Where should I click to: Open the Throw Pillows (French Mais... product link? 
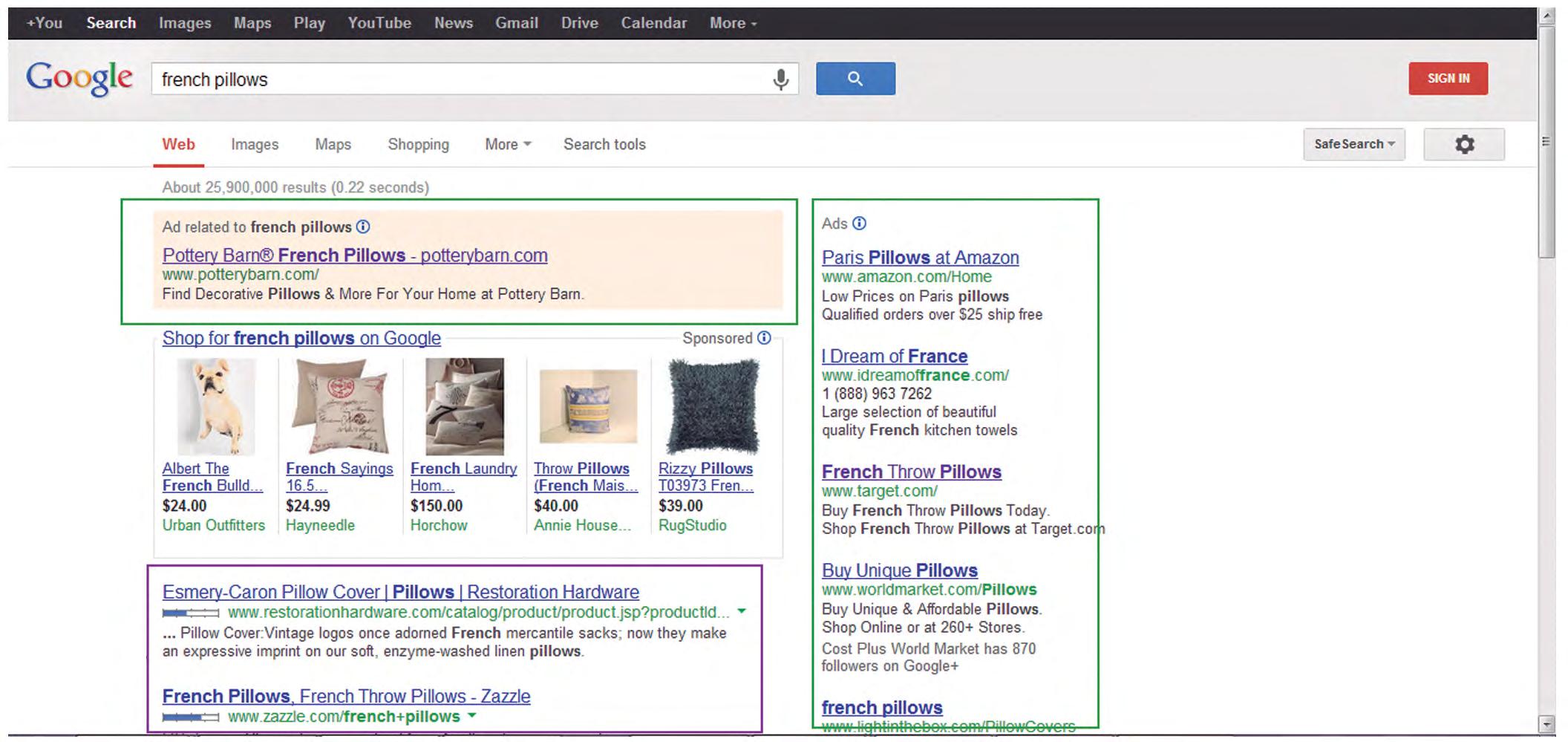click(x=586, y=477)
